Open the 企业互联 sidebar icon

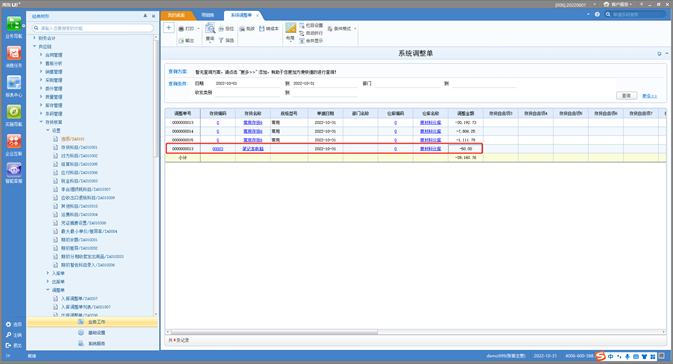pyautogui.click(x=14, y=141)
